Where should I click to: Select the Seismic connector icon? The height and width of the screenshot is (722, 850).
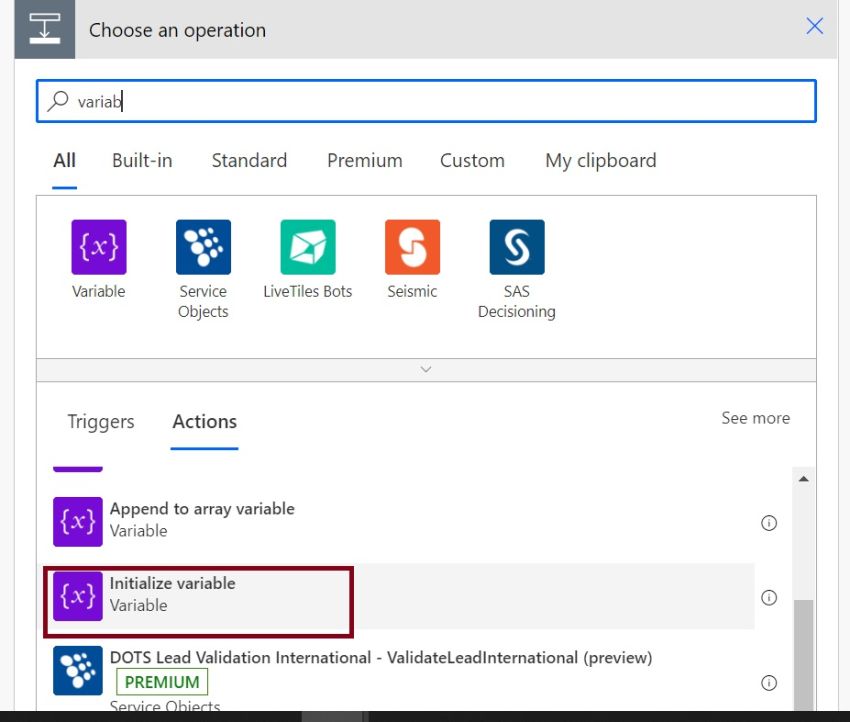point(412,245)
